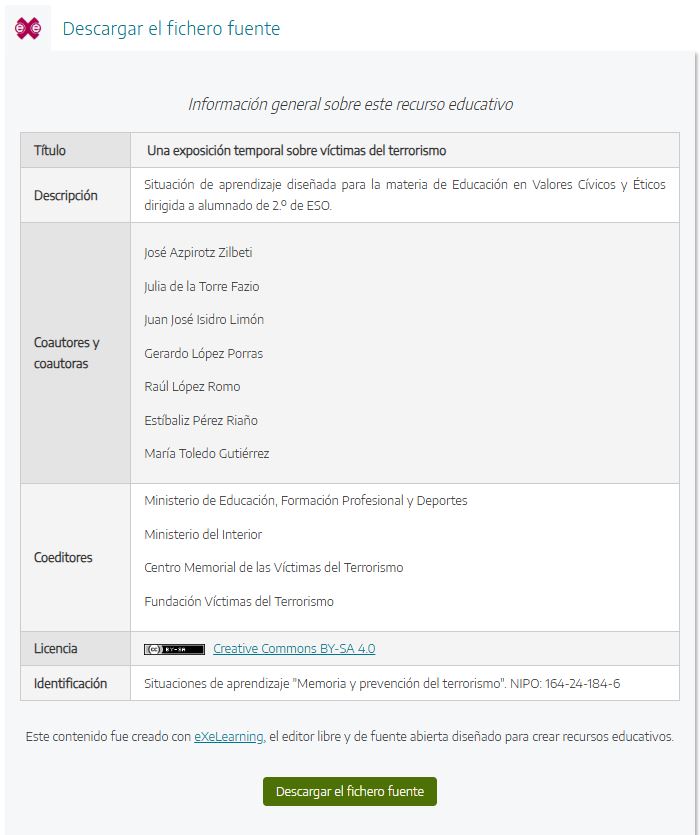Click the eXeLearning logo icon
Image resolution: width=700 pixels, height=835 pixels.
coord(28,28)
